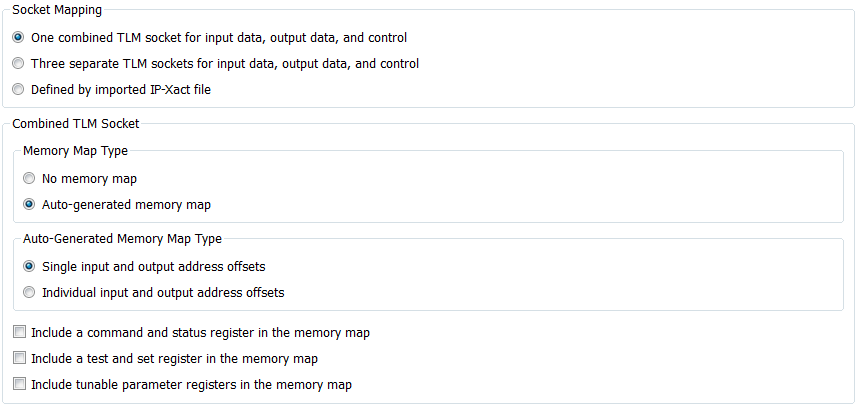Pick the No memory map radio button

[29, 179]
